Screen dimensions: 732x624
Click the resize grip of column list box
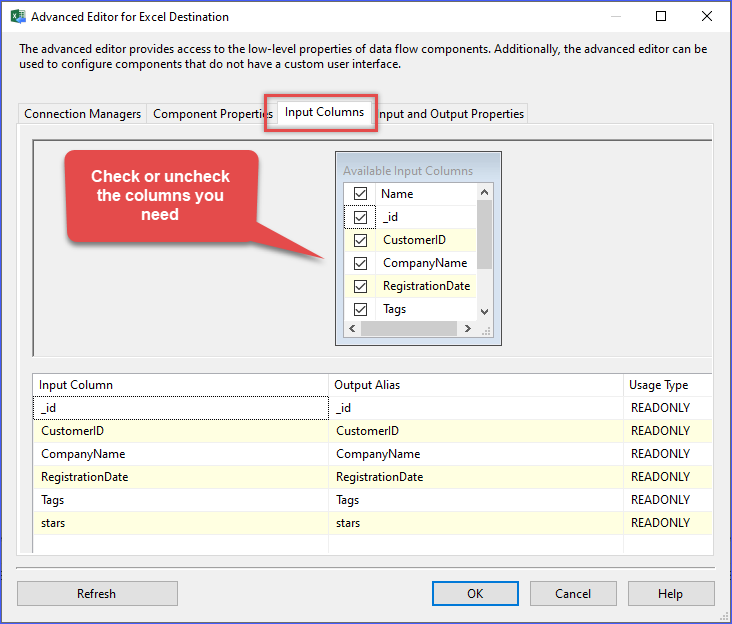tap(486, 331)
